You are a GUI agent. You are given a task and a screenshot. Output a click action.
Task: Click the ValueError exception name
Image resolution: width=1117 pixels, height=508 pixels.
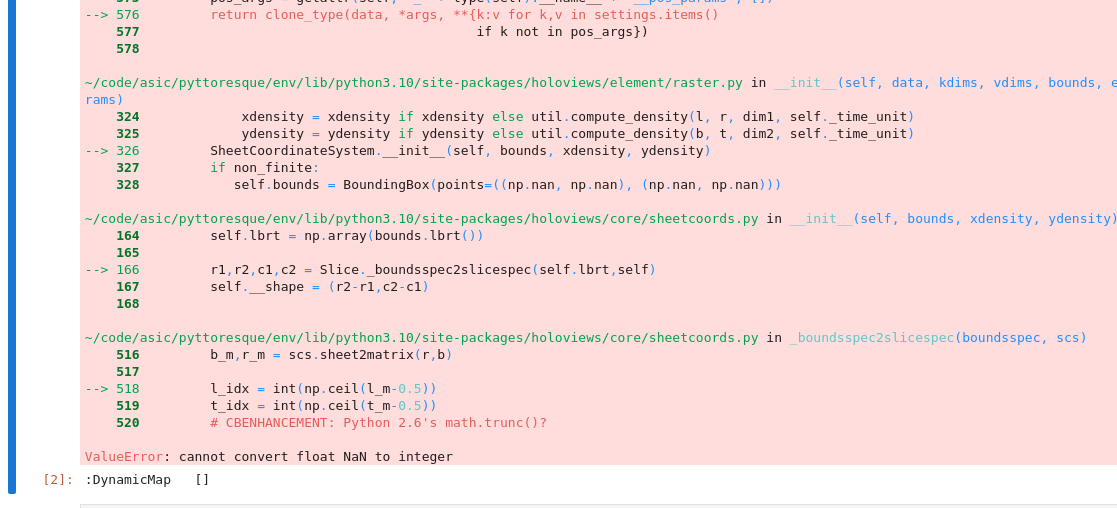coord(124,457)
